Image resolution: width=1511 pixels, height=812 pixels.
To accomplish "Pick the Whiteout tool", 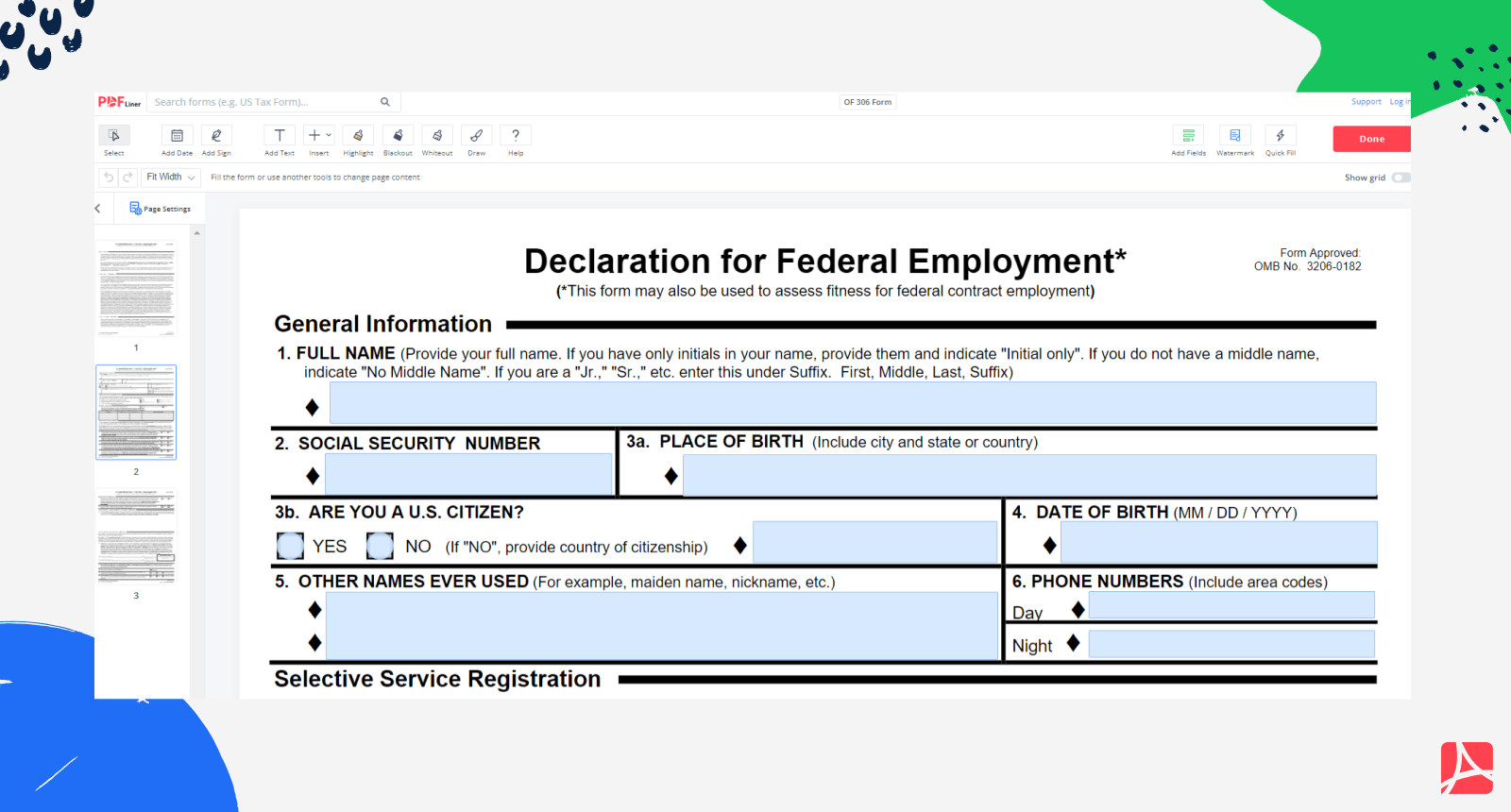I will (x=437, y=137).
